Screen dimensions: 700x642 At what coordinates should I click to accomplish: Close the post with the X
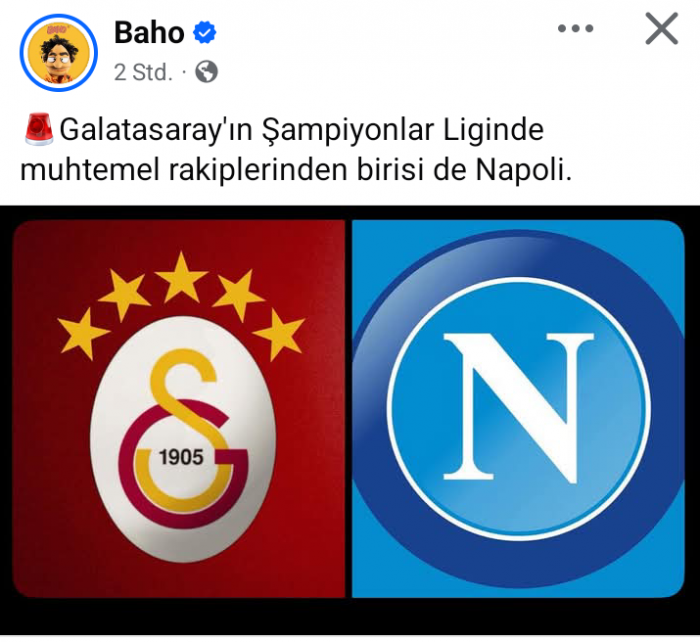(662, 29)
